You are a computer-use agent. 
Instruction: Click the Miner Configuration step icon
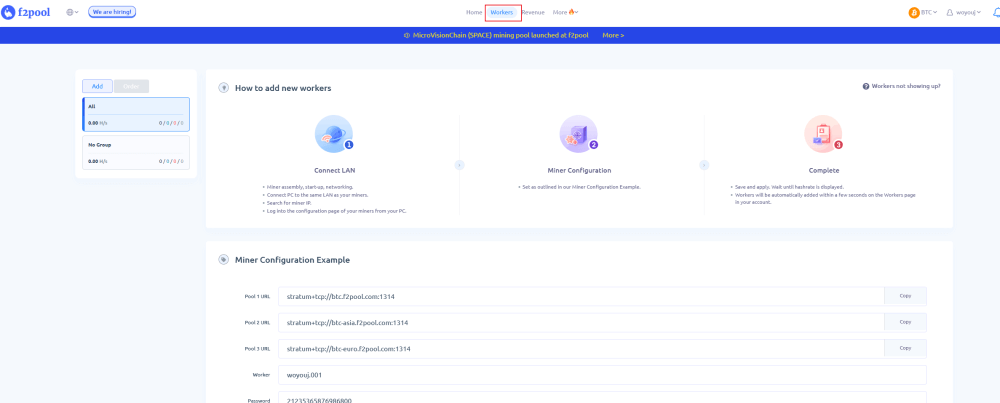click(579, 134)
